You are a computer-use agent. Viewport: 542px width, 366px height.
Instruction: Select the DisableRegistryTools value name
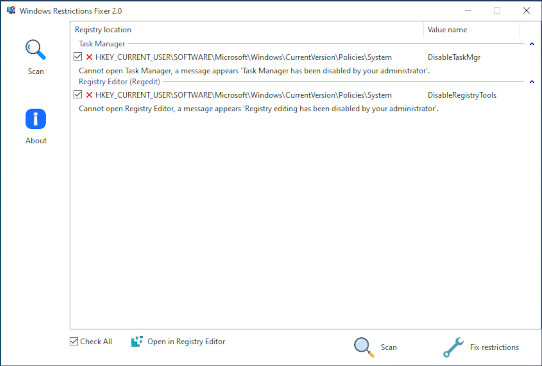coord(462,95)
